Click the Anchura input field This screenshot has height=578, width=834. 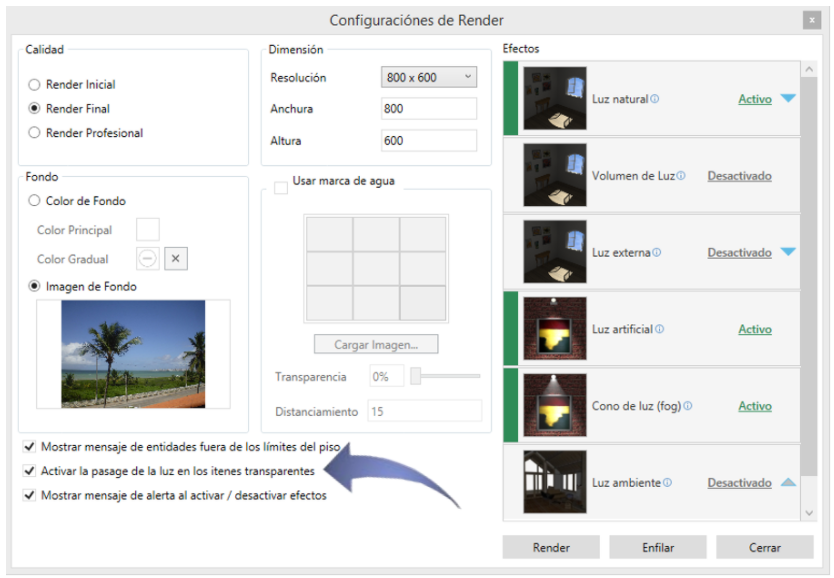tap(429, 108)
